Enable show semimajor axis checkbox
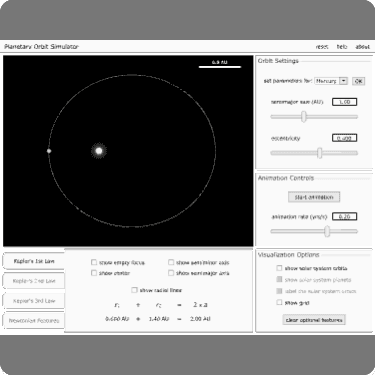The height and width of the screenshot is (375, 375). 171,273
